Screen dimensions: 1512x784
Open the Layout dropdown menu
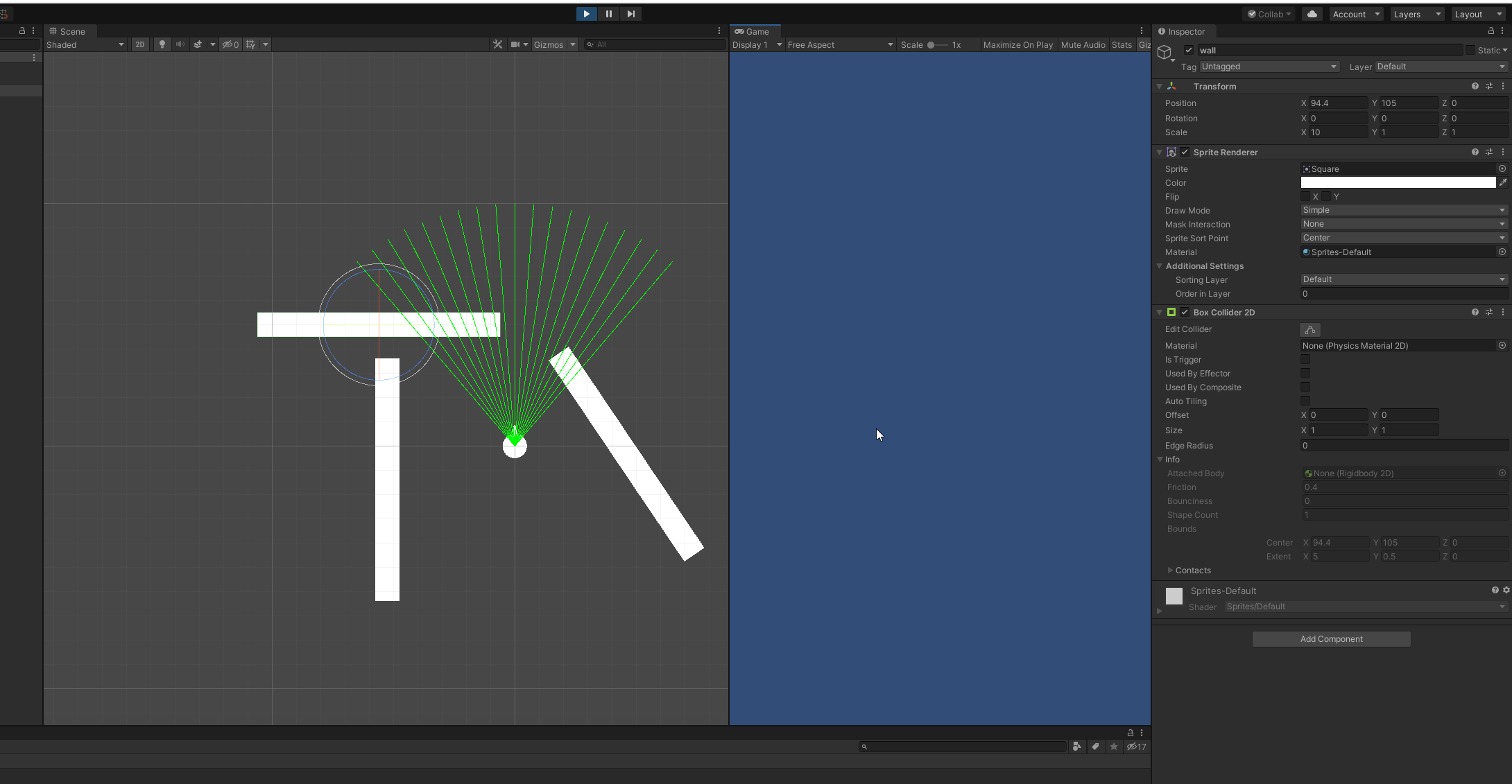pos(1478,14)
